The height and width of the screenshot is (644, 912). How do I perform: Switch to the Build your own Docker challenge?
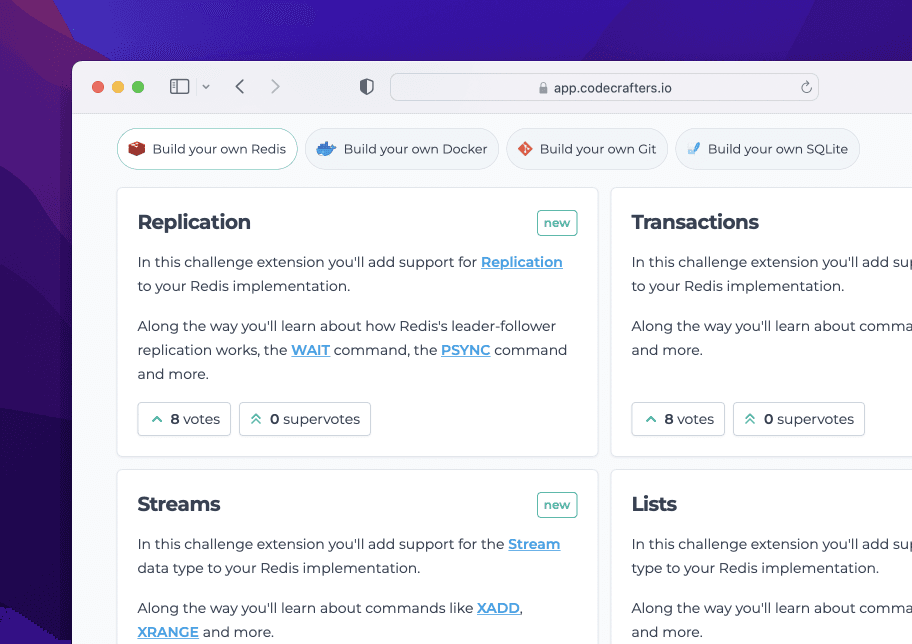click(401, 148)
